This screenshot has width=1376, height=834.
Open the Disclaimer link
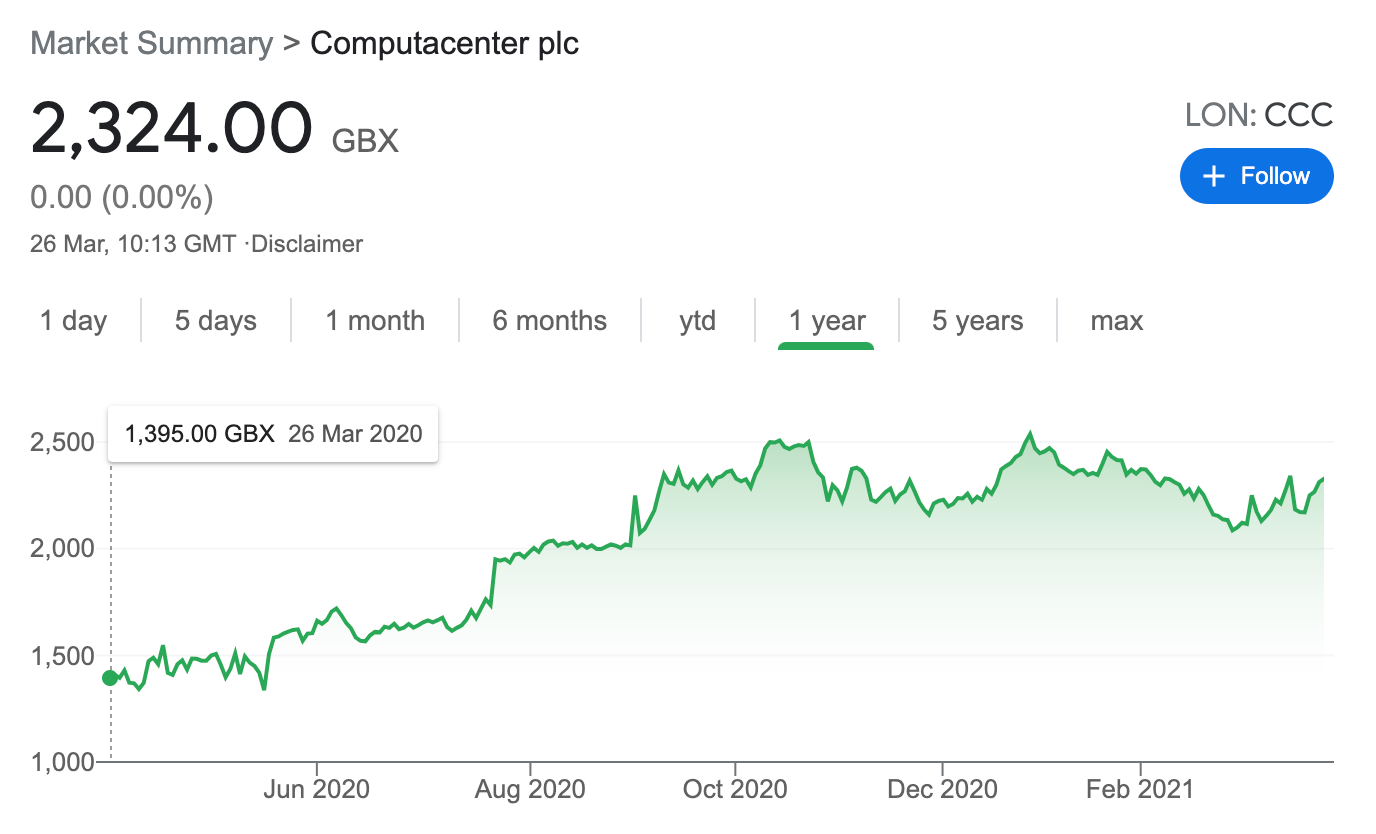pyautogui.click(x=306, y=243)
